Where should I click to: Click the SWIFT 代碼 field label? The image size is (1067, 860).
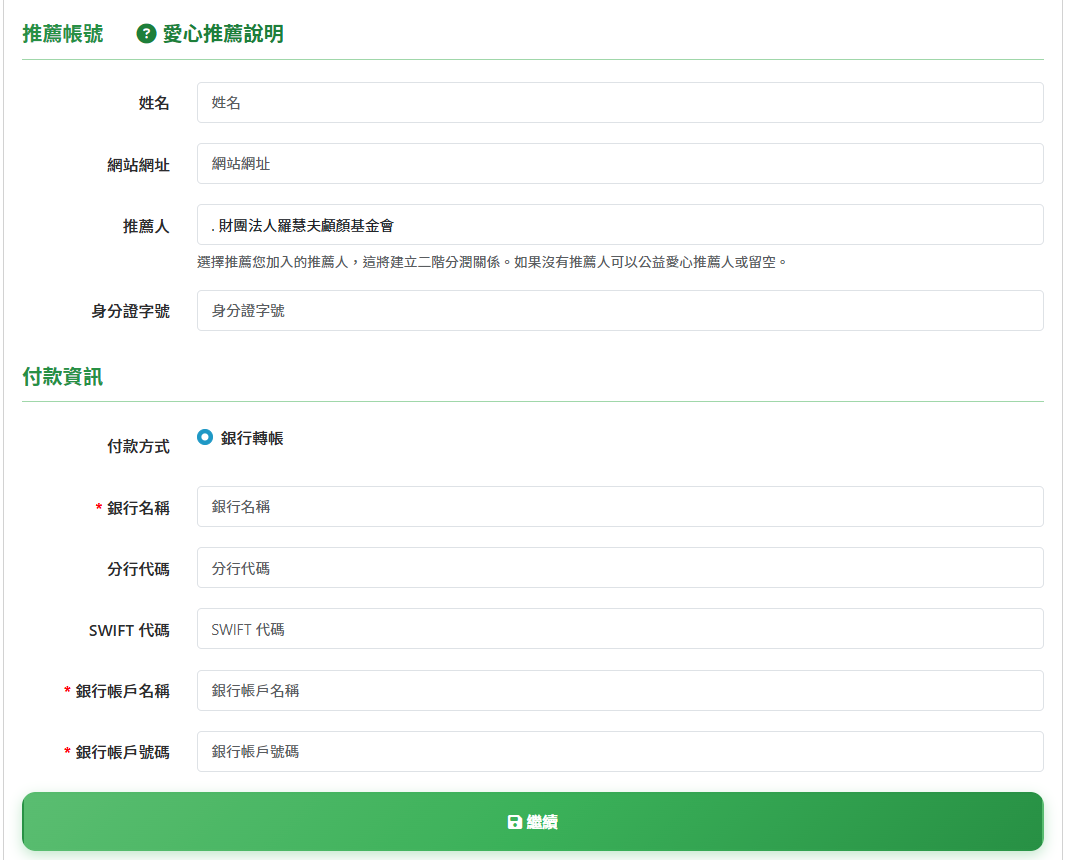[129, 630]
